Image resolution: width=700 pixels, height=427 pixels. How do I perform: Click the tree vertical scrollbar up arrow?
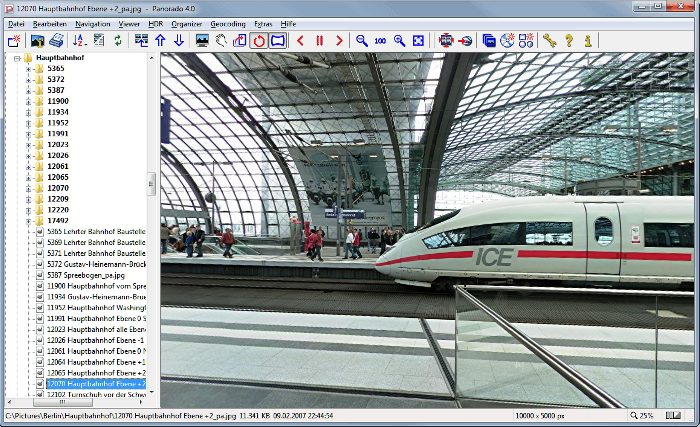click(x=152, y=58)
